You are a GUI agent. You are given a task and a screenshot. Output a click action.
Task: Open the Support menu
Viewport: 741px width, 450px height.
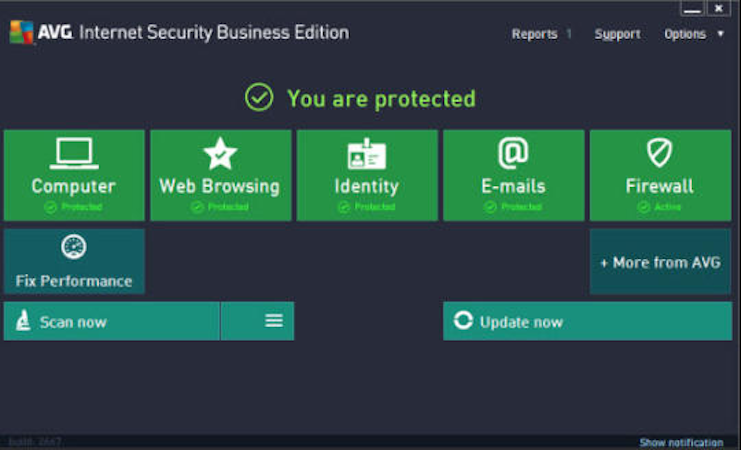618,34
